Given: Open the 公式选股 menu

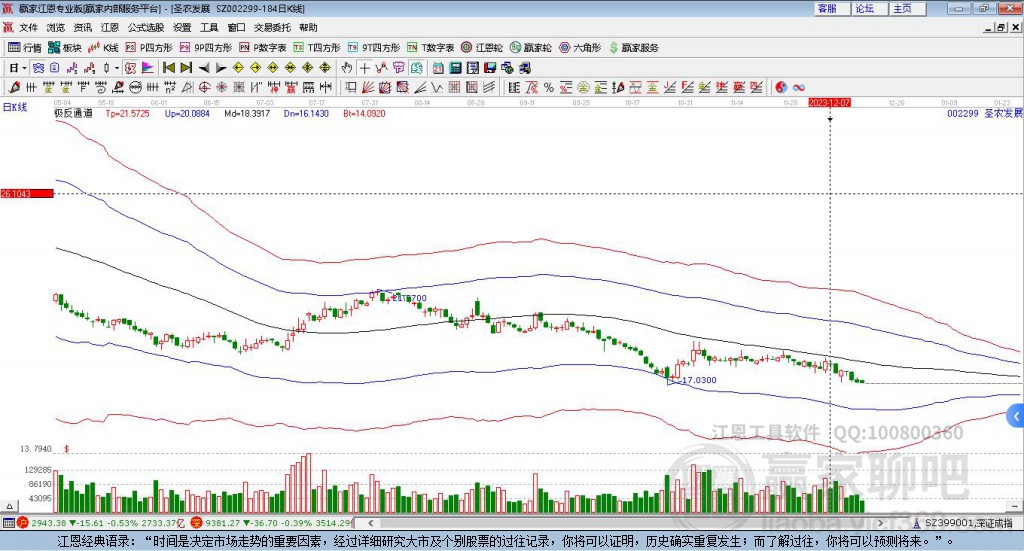Looking at the screenshot, I should (146, 27).
